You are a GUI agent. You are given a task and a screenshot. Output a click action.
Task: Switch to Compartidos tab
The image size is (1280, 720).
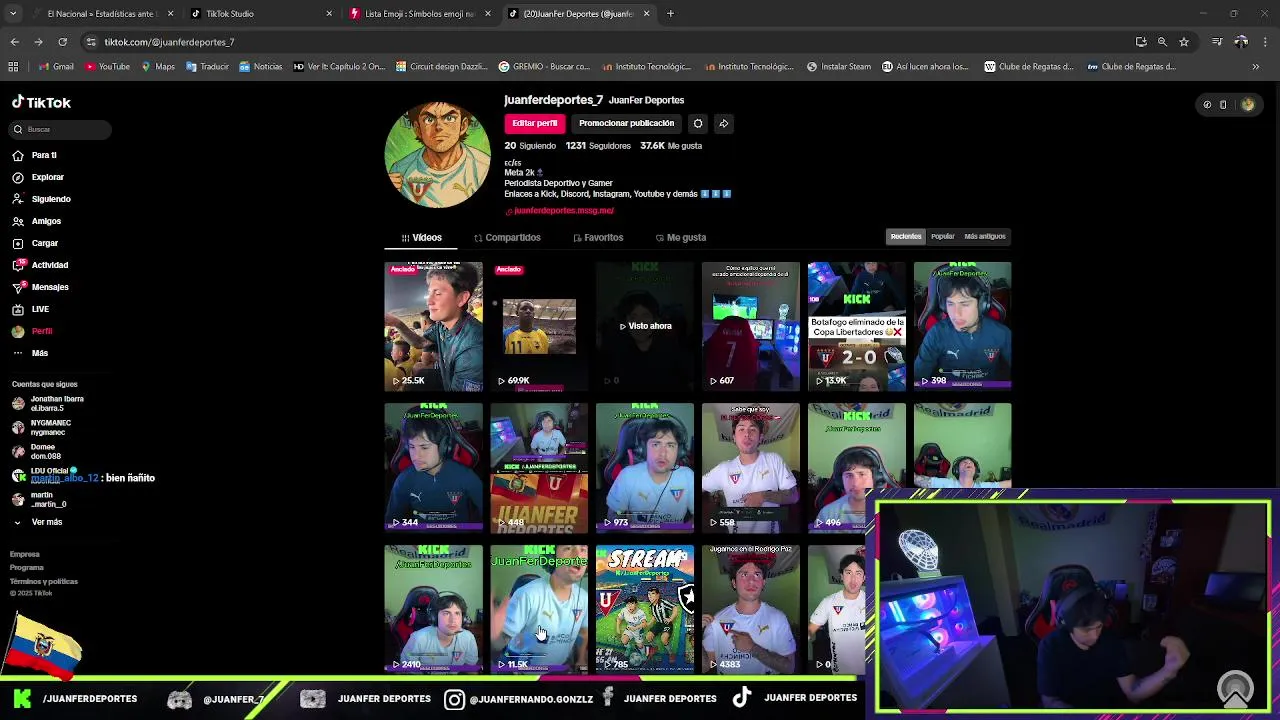point(507,238)
